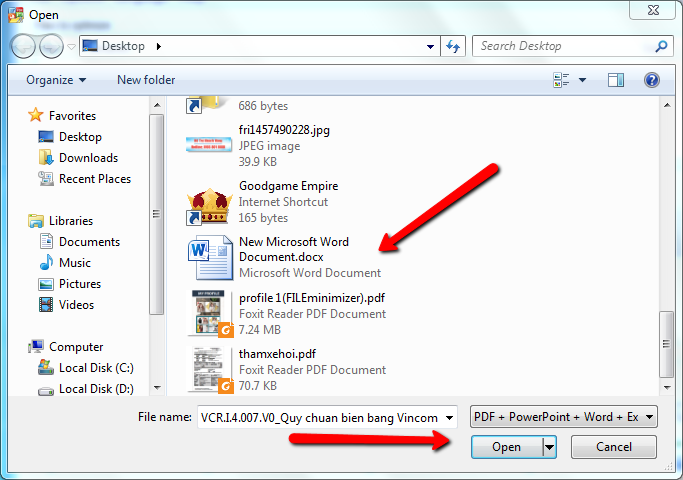This screenshot has height=480, width=683.
Task: Click the Cancel button
Action: pos(614,447)
